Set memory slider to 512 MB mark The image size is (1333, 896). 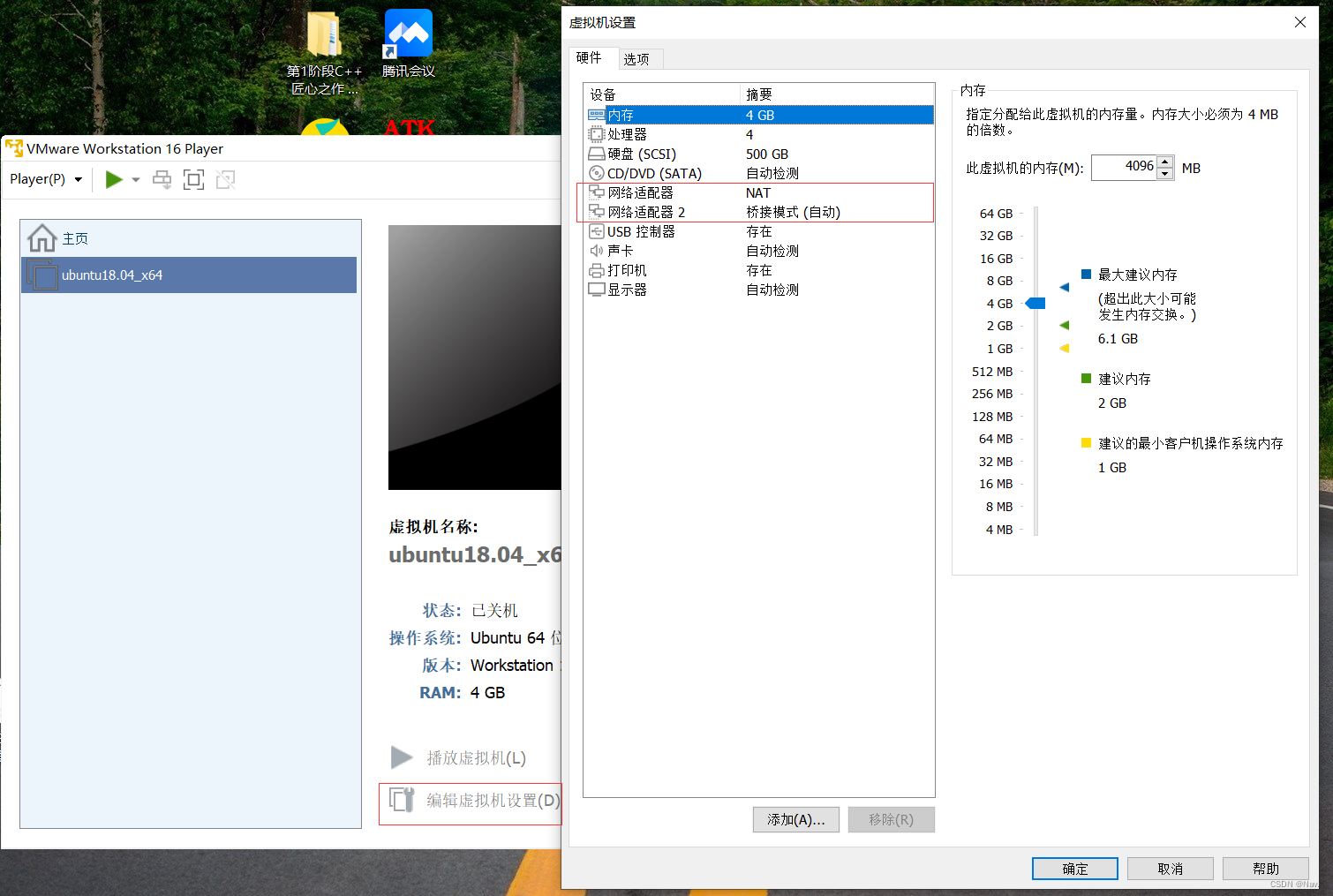[x=1036, y=372]
